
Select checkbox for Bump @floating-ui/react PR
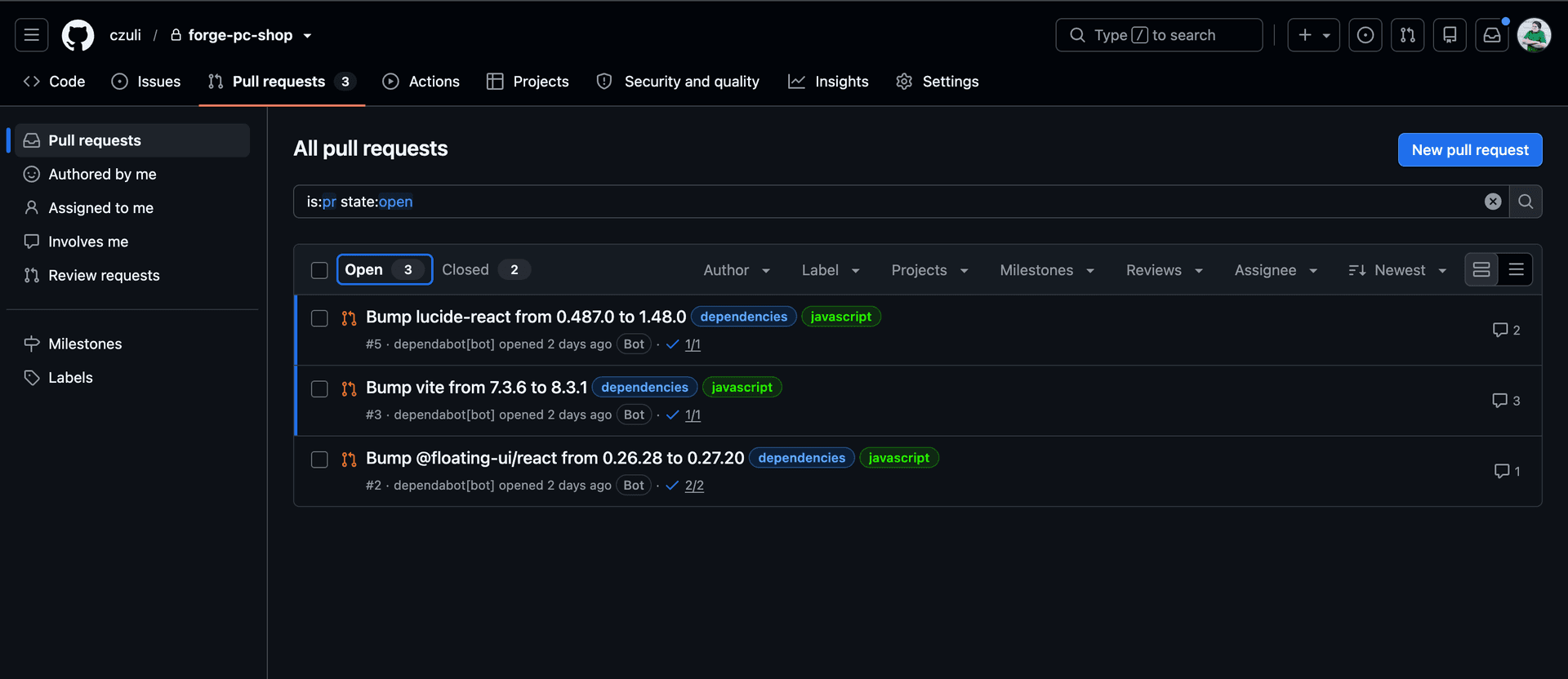[x=319, y=459]
